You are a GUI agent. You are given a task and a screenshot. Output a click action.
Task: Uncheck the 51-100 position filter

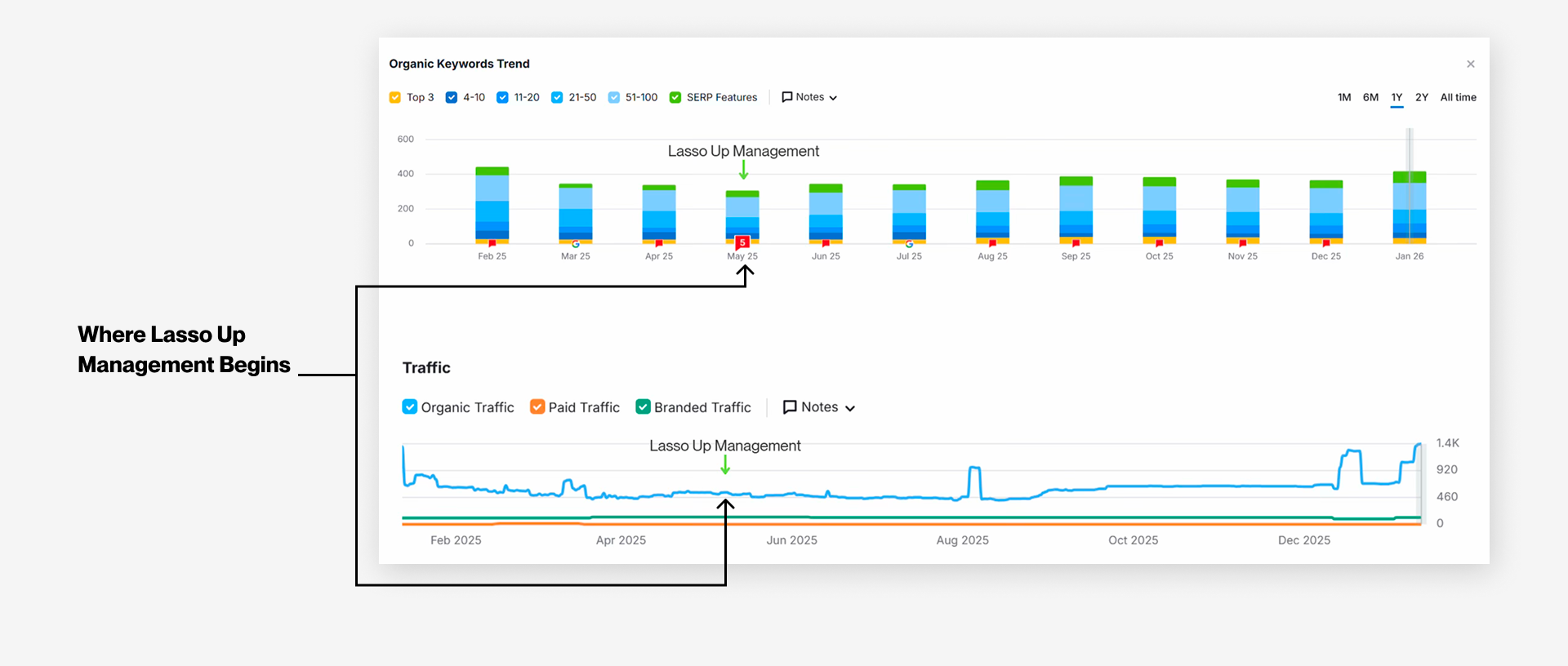pos(614,98)
